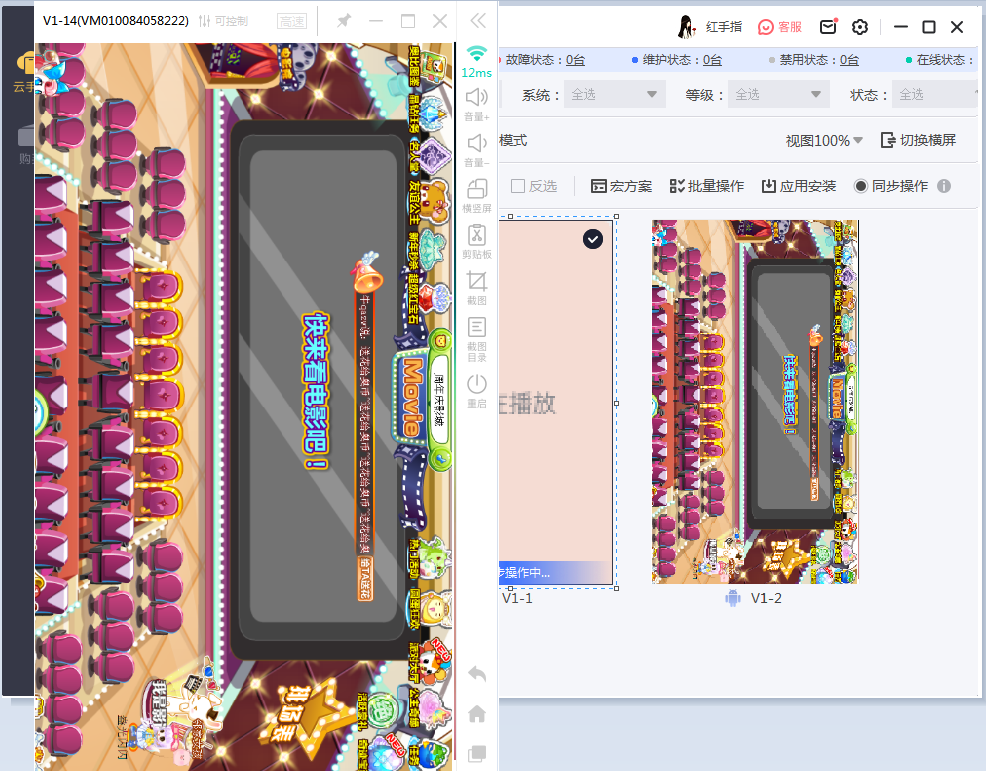
Task: Tap the 排场表 star in game
Action: coord(307,717)
